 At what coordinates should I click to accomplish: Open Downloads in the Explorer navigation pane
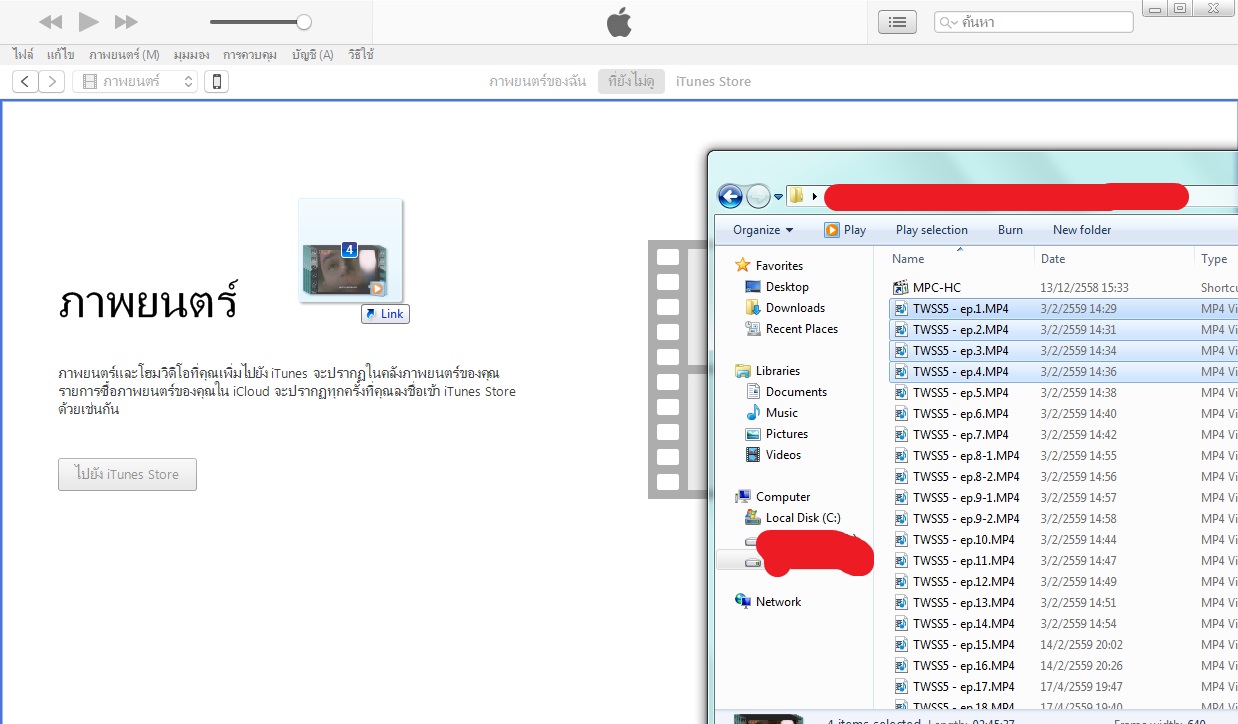(785, 308)
